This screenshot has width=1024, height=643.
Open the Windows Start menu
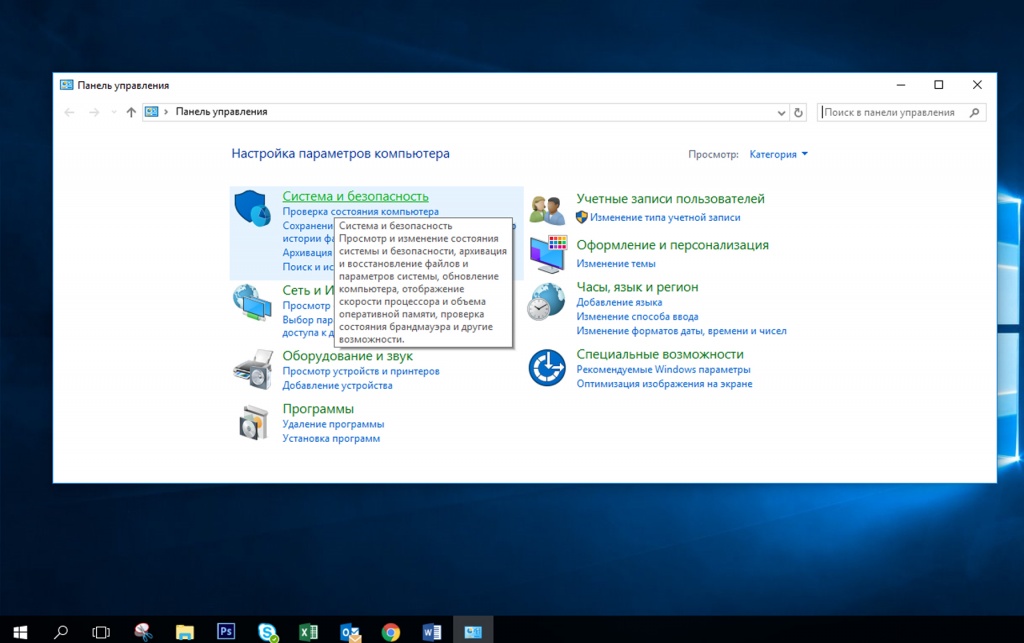click(x=20, y=631)
